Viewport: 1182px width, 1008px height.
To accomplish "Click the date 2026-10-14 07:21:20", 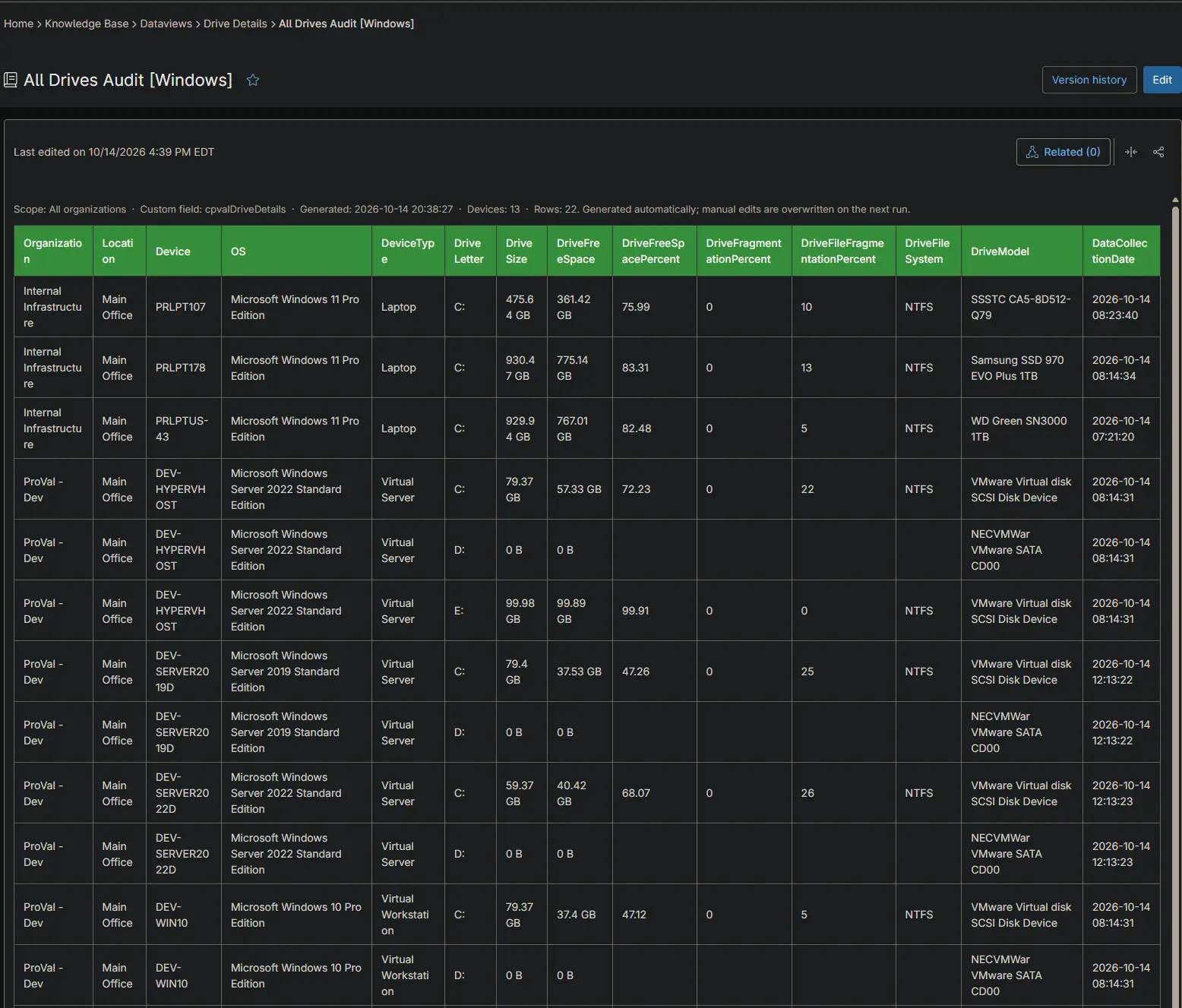I will point(1121,428).
